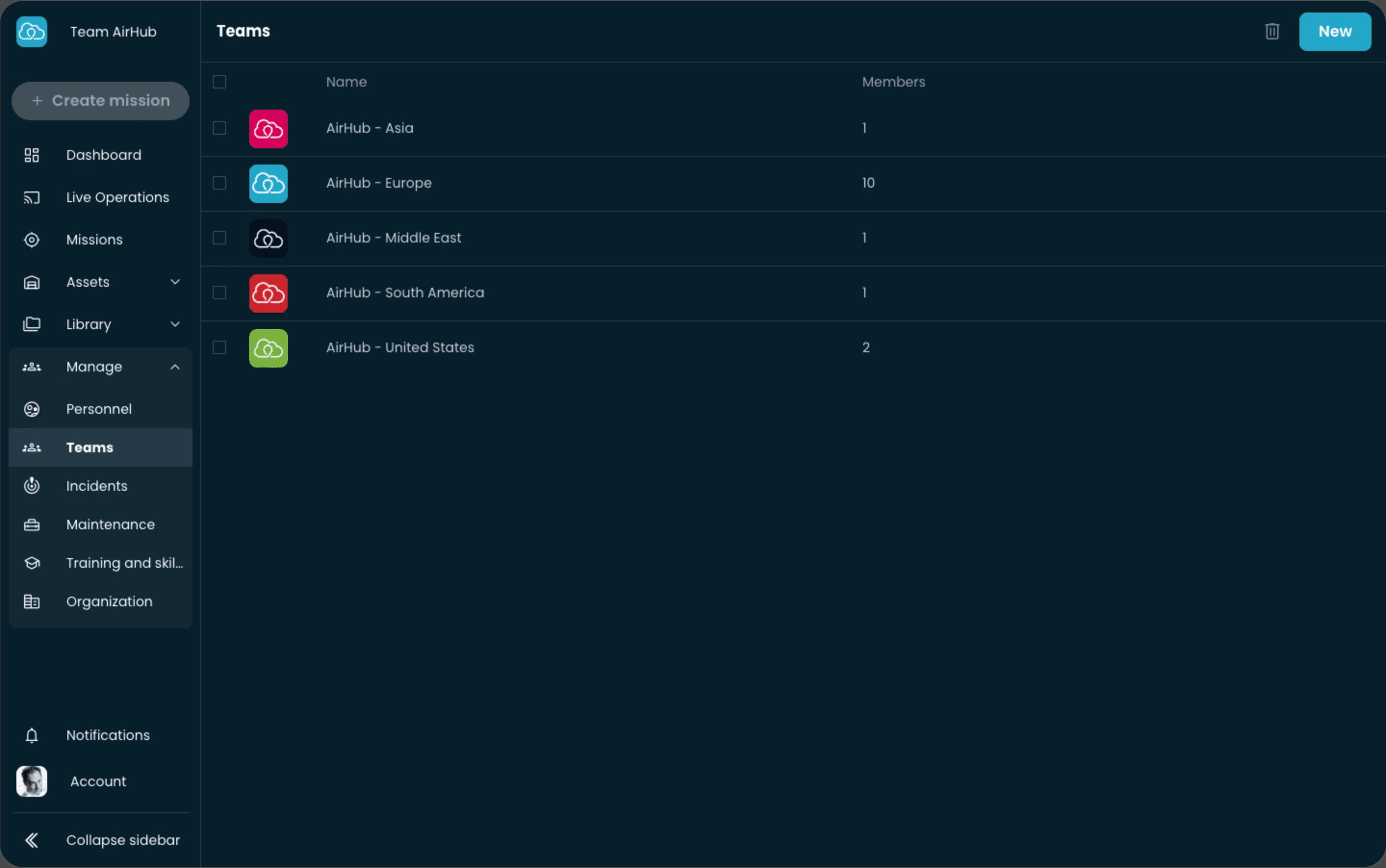This screenshot has height=868, width=1386.
Task: Click the trash delete icon
Action: pyautogui.click(x=1272, y=32)
